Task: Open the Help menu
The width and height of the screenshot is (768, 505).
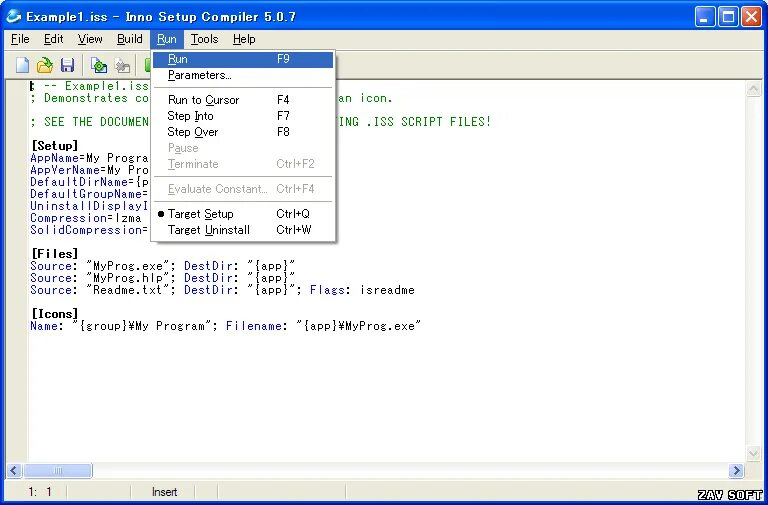Action: (x=244, y=39)
